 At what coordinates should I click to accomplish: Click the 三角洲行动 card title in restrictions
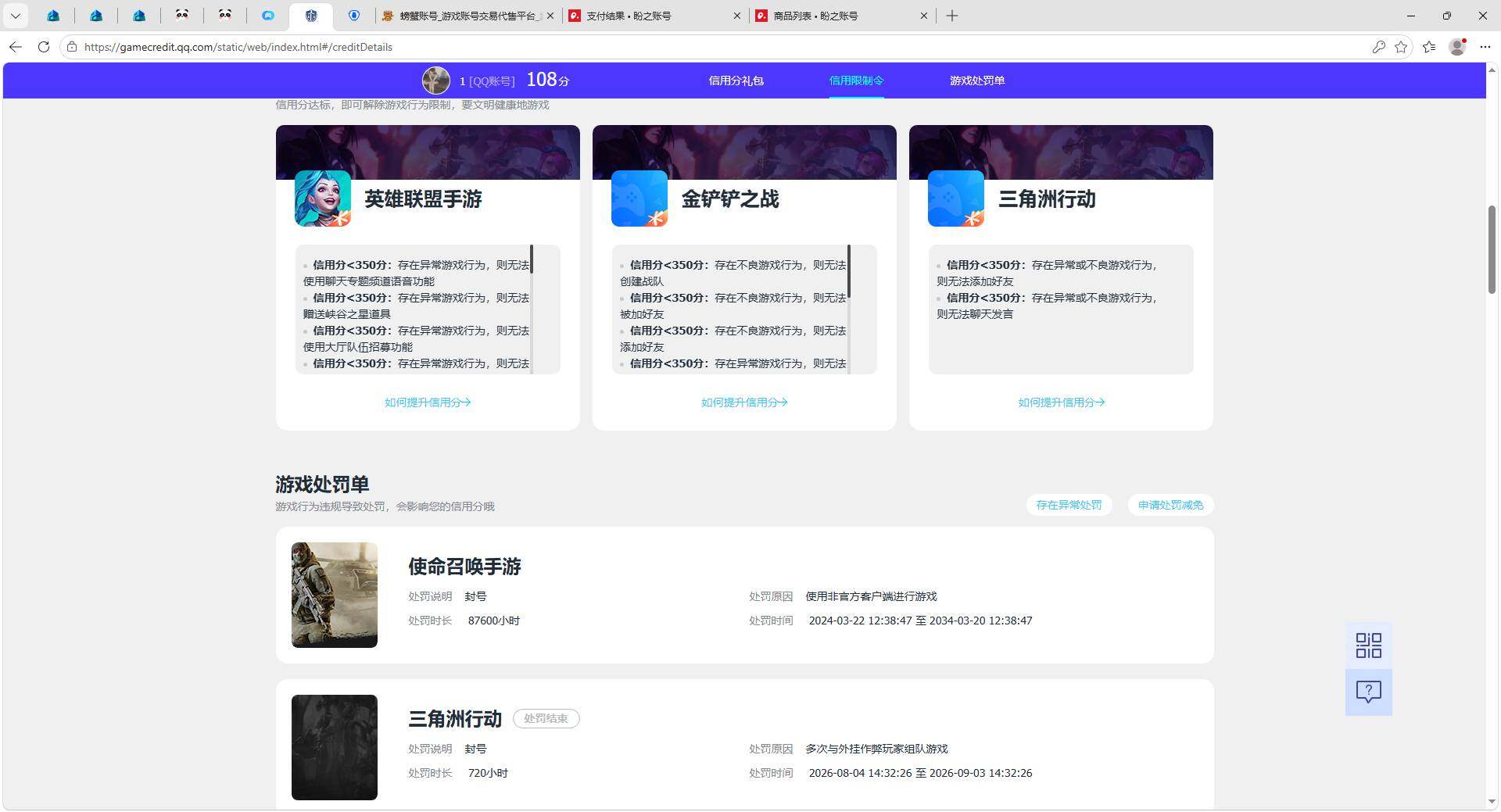1046,199
